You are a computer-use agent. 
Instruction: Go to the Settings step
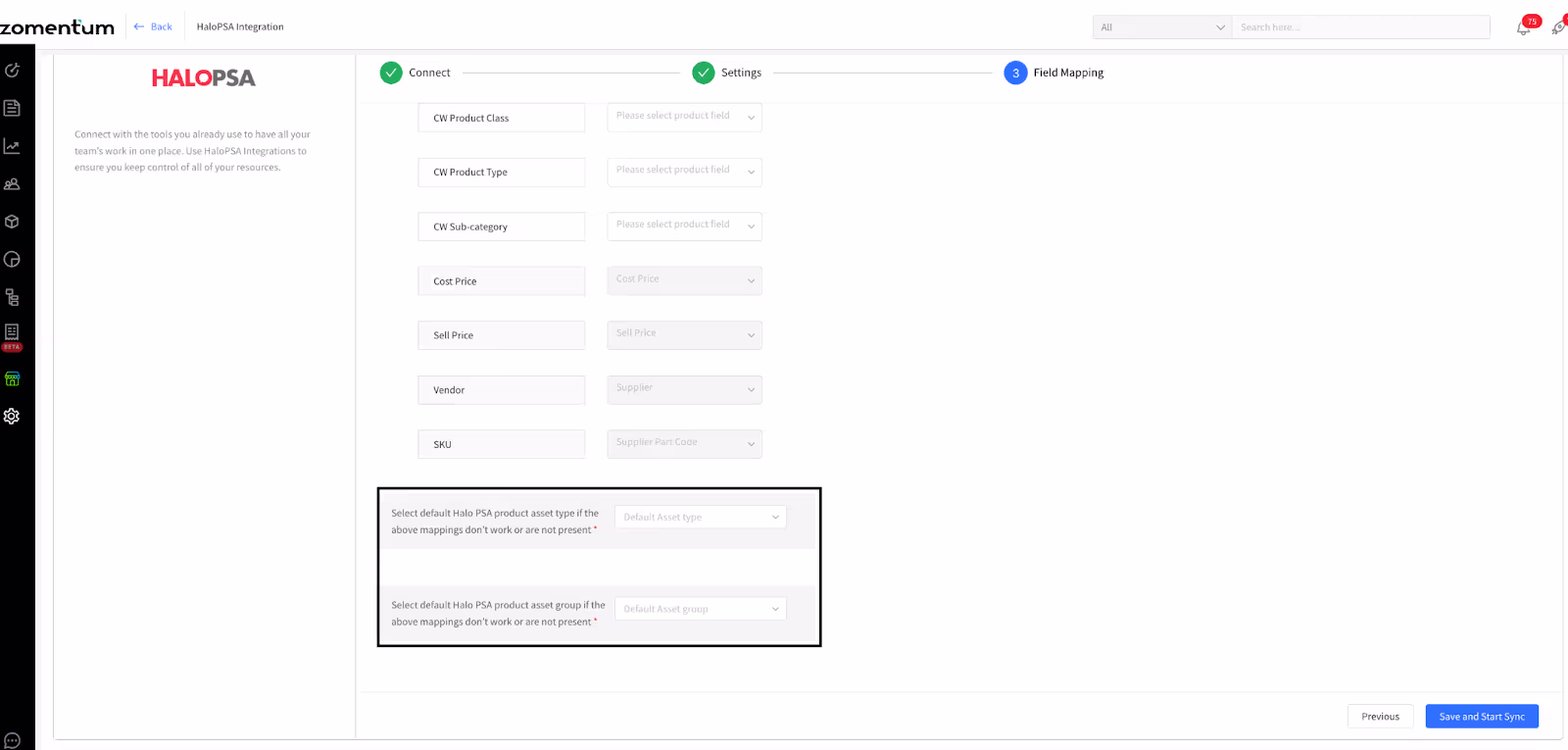(727, 73)
